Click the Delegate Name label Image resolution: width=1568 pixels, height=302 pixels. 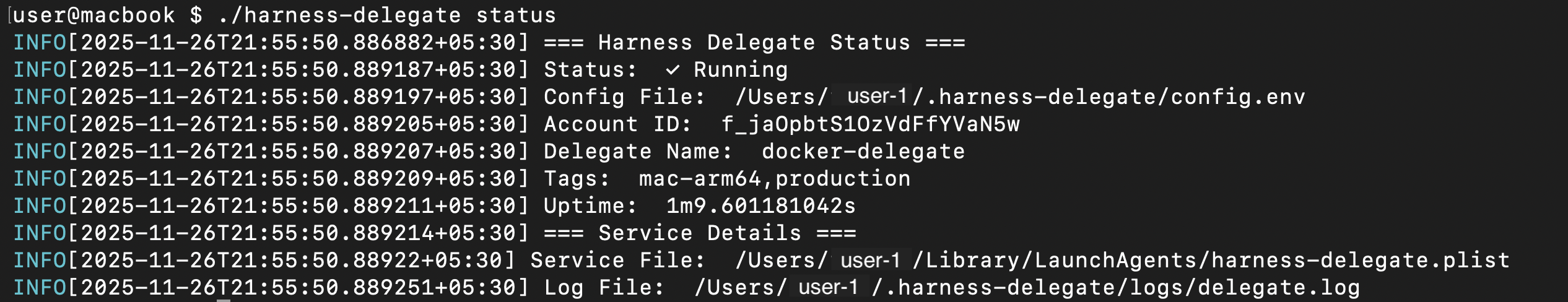pyautogui.click(x=637, y=152)
